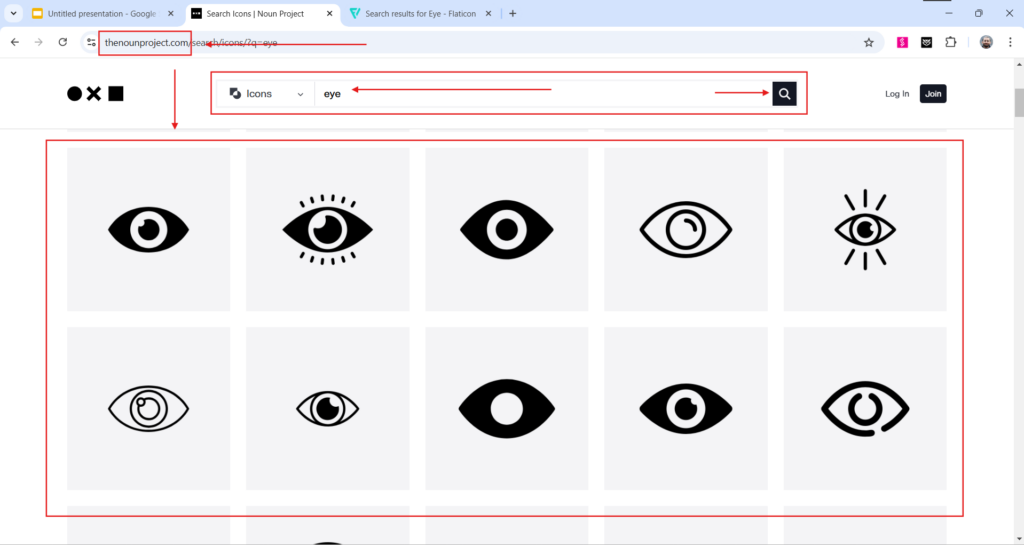Screen dimensions: 1024x545
Task: Switch to the Flaticon search results tab
Action: tap(417, 14)
